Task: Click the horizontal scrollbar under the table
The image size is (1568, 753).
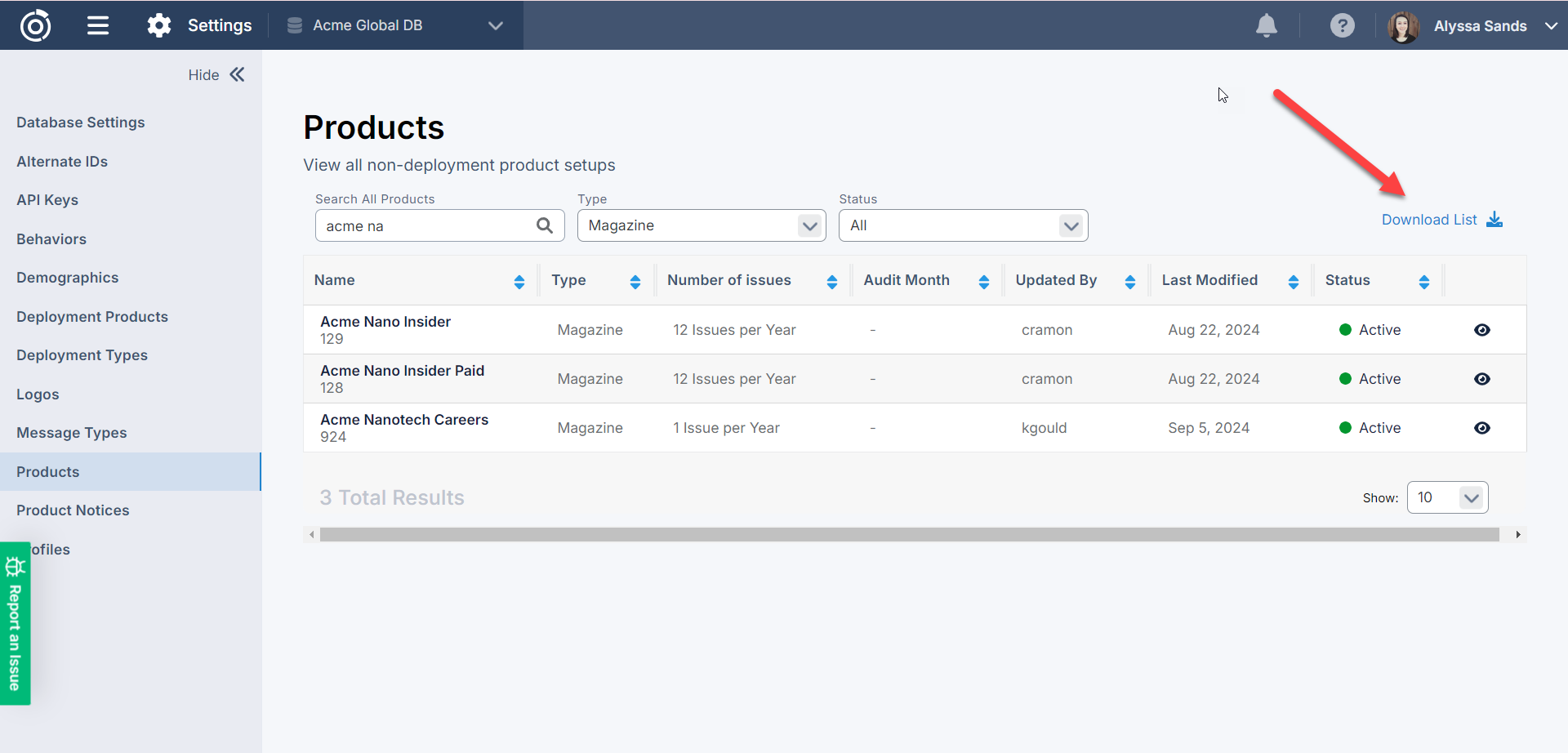Action: tap(908, 535)
